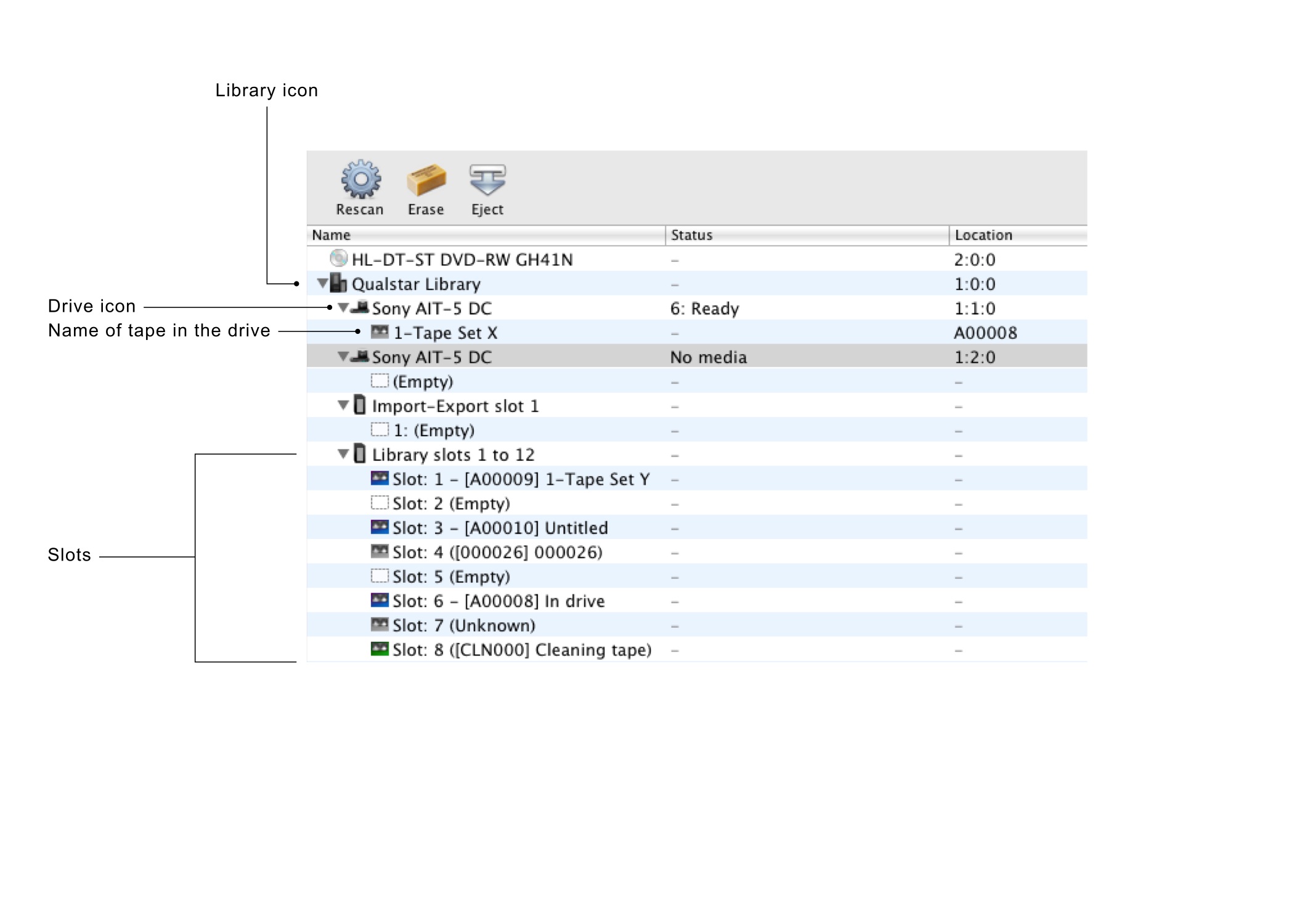Select Slot: 3 - [A00010] Untitled row
Image resolution: width=1294 pixels, height=924 pixels.
tap(500, 528)
